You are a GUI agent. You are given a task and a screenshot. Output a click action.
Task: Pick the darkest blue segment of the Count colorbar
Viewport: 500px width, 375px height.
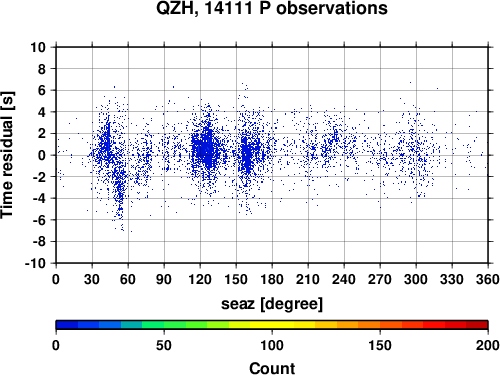tap(67, 325)
